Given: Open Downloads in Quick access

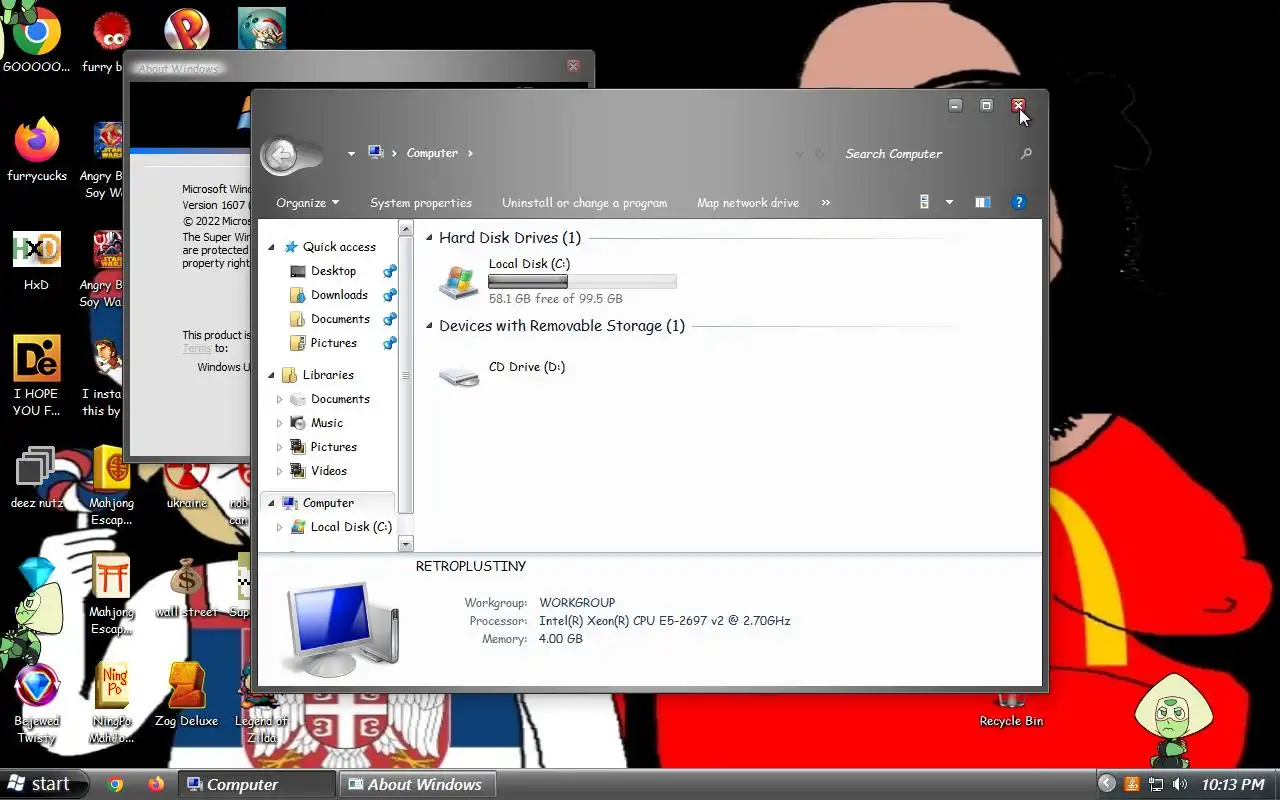Looking at the screenshot, I should pos(339,295).
